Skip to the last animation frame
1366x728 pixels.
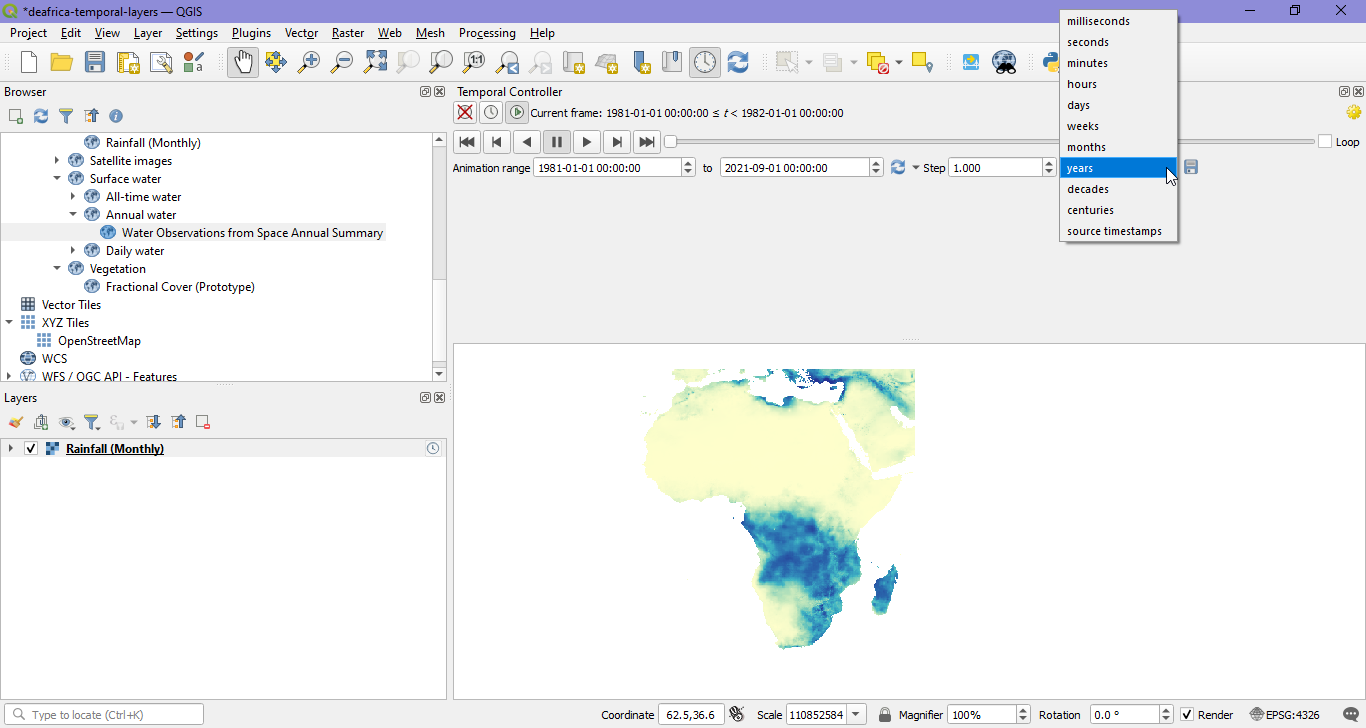(x=645, y=141)
